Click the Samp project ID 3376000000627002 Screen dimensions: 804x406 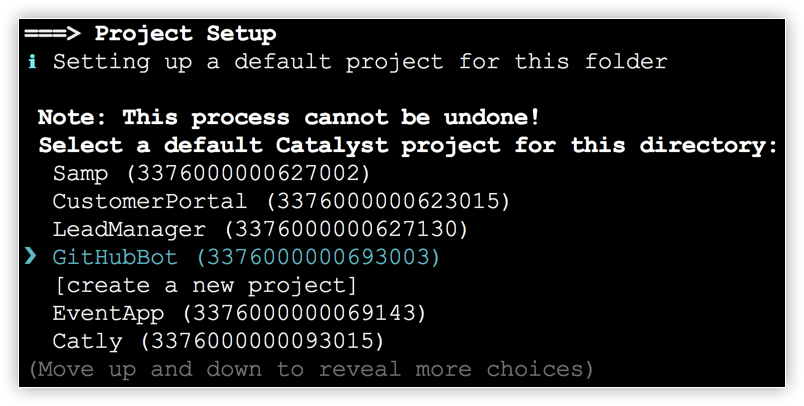point(247,173)
